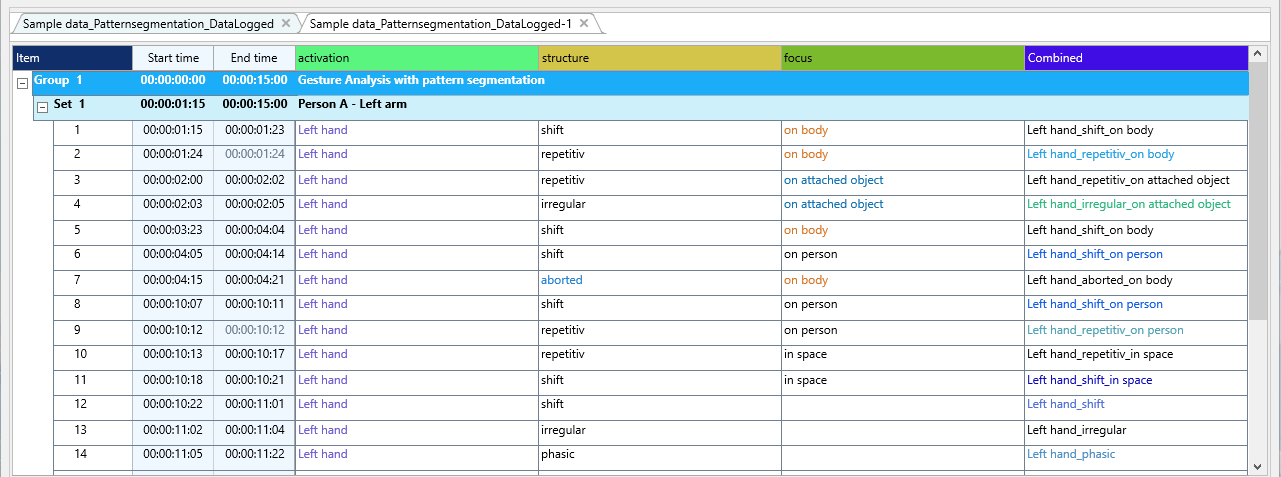Click 'on person' focus in row 6
The width and height of the screenshot is (1281, 477).
point(811,254)
